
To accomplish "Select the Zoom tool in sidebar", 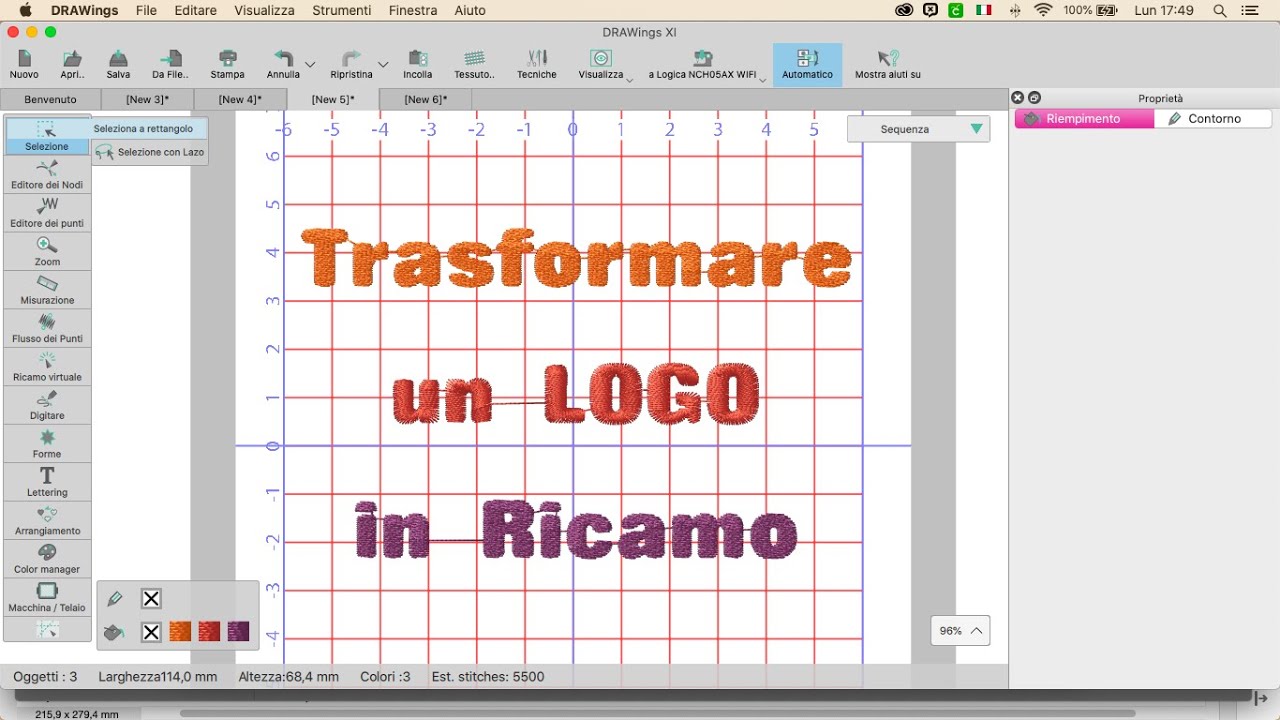I will point(47,252).
